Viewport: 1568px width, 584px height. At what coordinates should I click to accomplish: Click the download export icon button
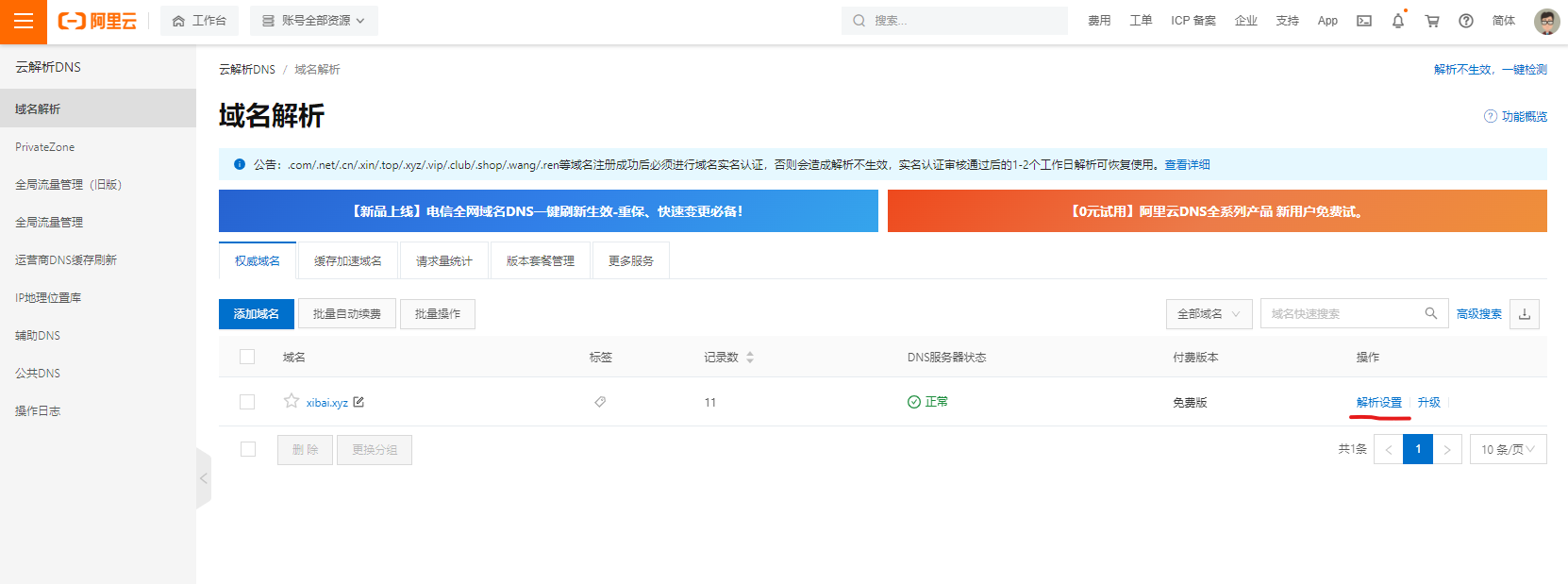coord(1524,314)
